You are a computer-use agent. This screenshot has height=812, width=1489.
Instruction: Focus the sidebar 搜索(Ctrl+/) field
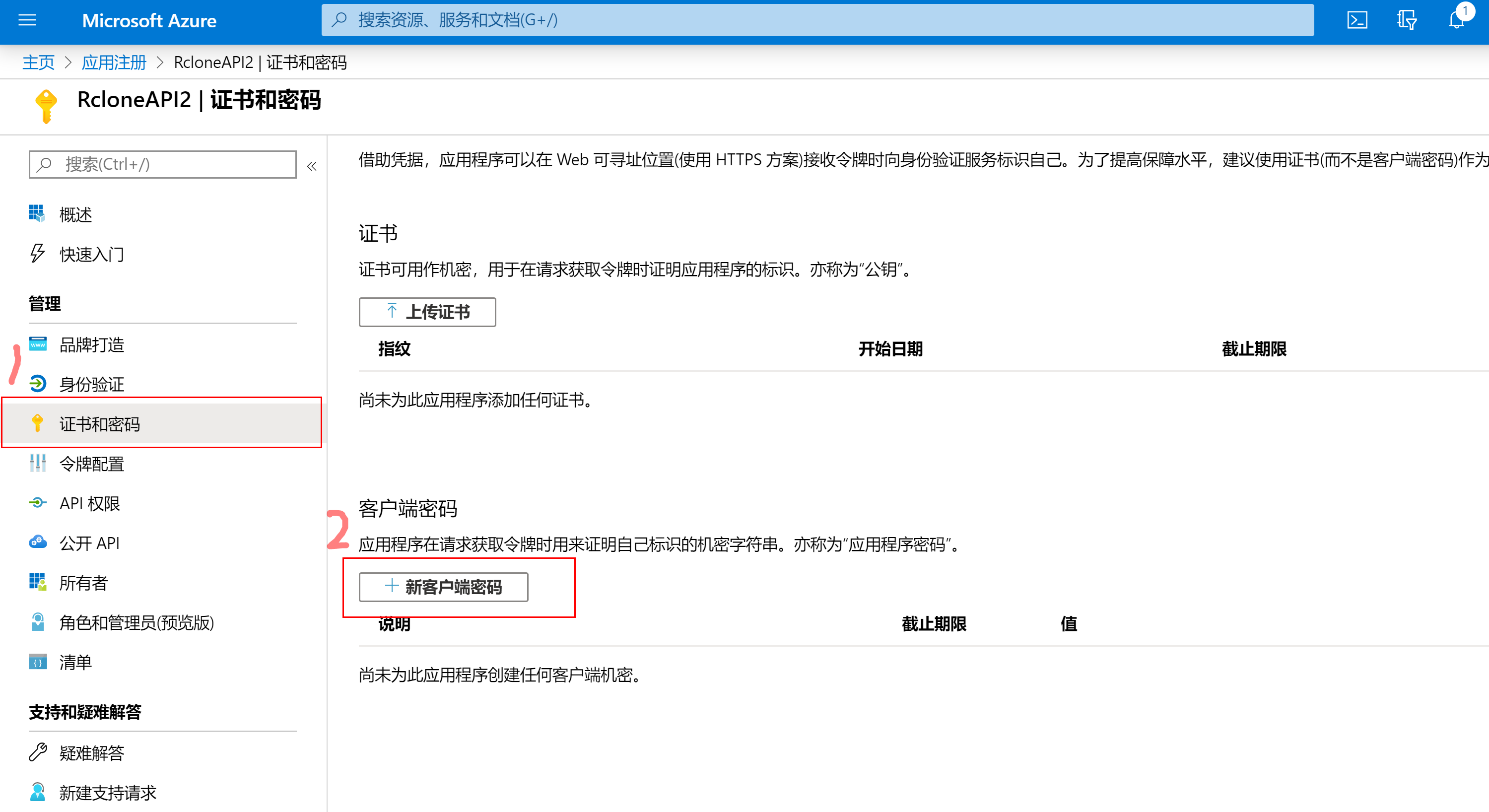click(162, 165)
